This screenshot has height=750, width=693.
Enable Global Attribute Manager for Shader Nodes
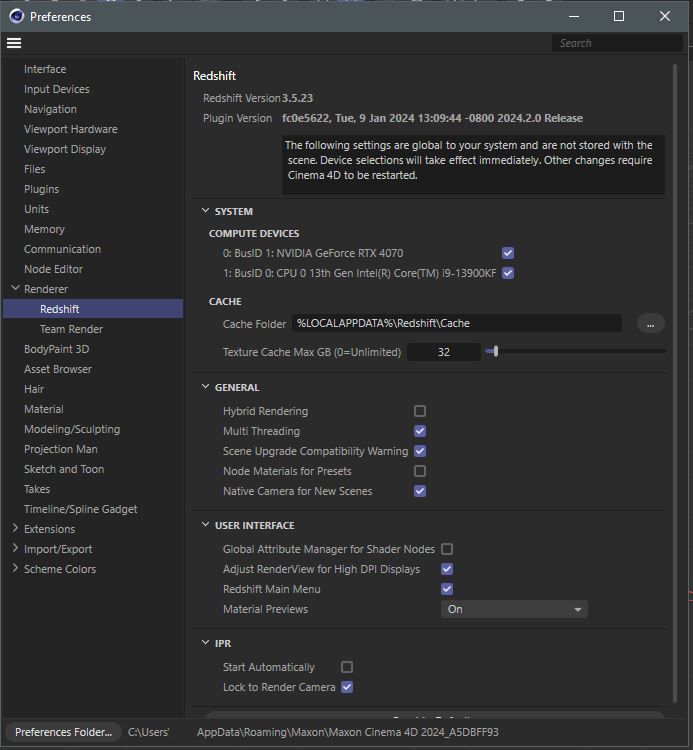point(447,549)
